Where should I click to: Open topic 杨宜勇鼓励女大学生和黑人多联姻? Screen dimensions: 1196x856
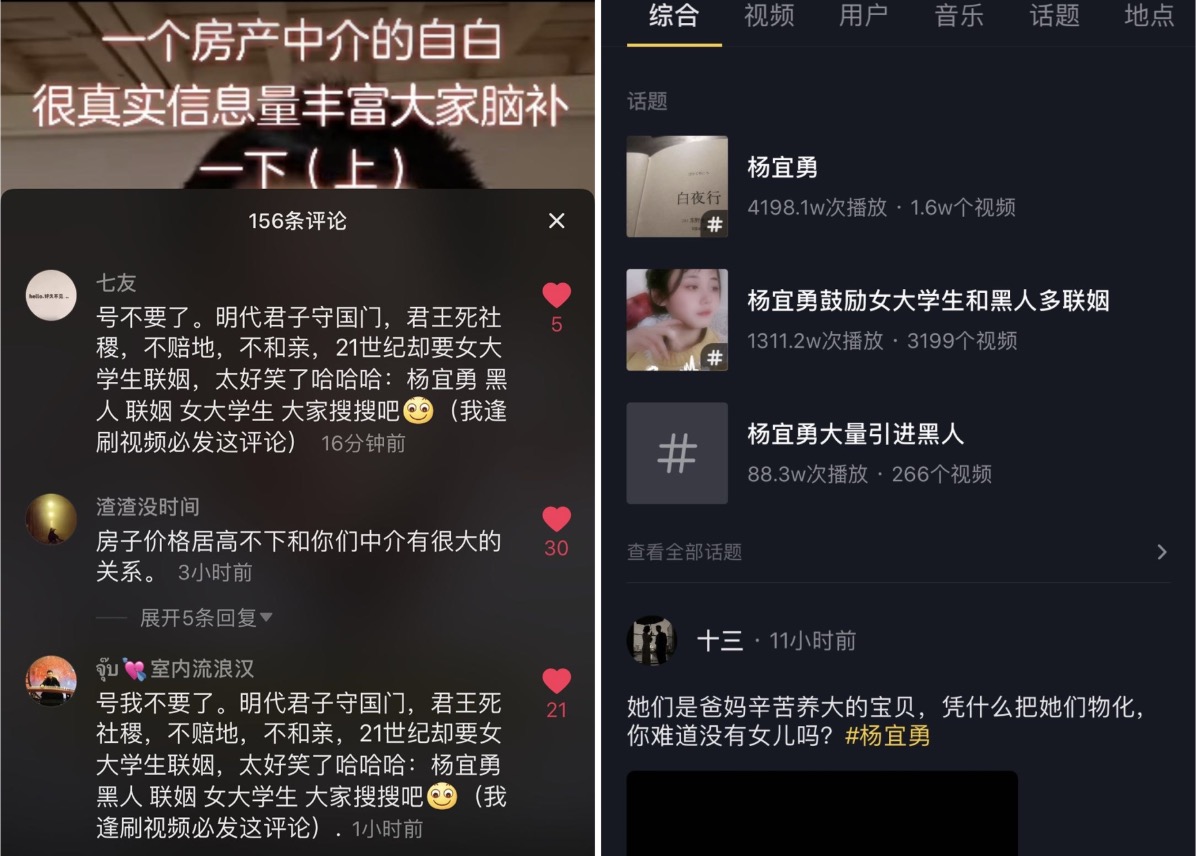928,301
